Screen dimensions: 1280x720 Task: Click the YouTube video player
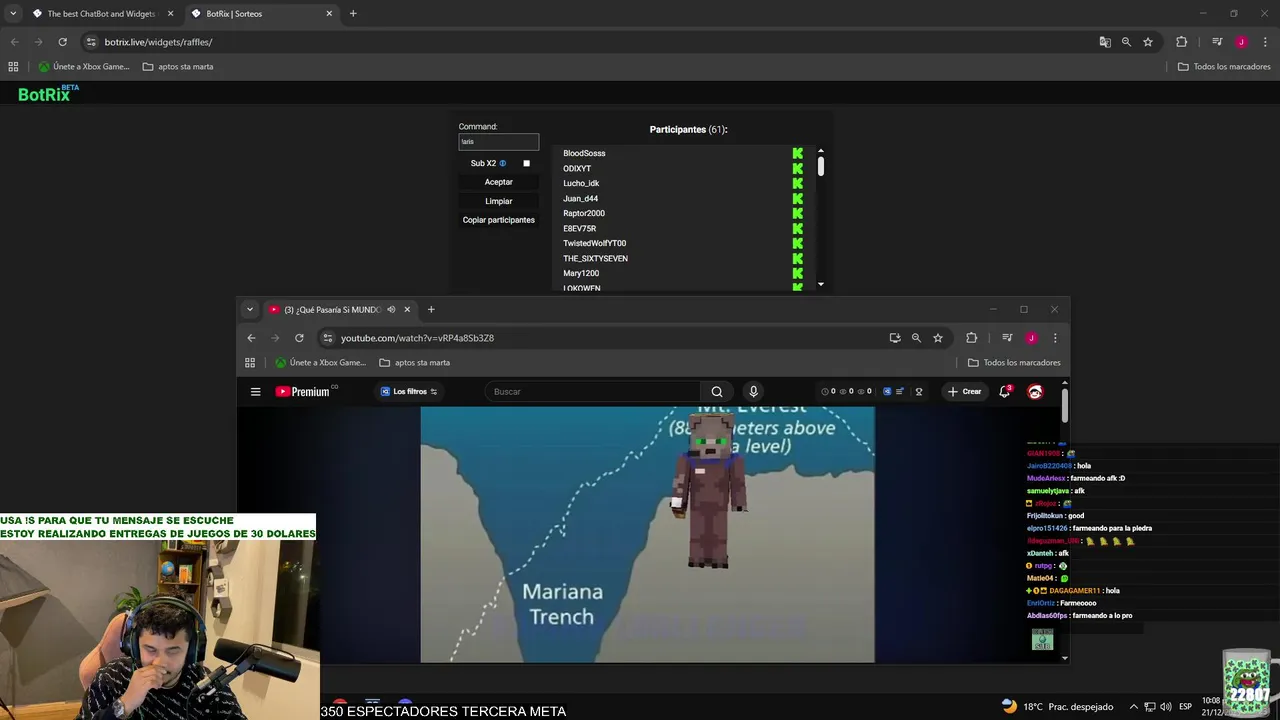[x=647, y=534]
